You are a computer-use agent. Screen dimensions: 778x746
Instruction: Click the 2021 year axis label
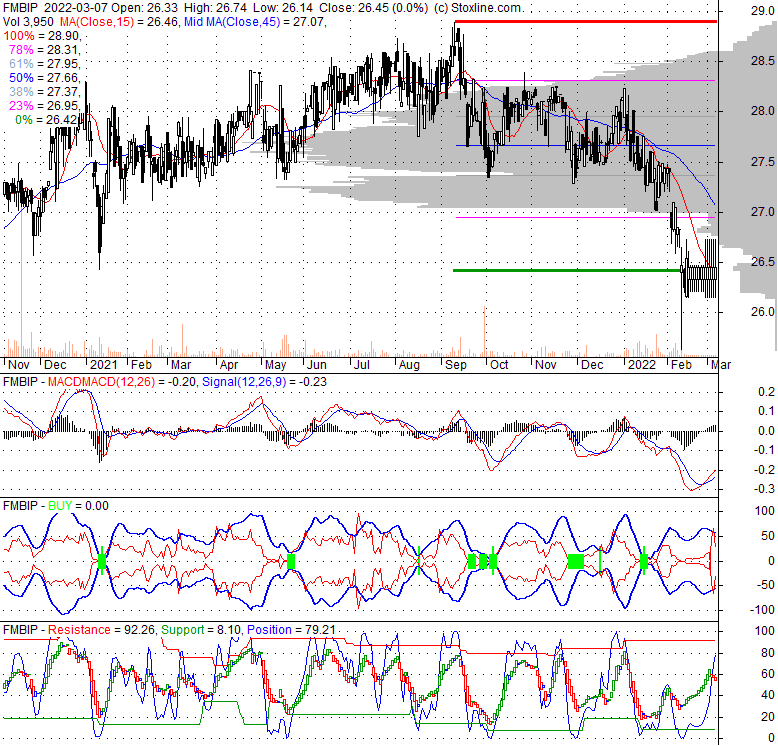(103, 365)
